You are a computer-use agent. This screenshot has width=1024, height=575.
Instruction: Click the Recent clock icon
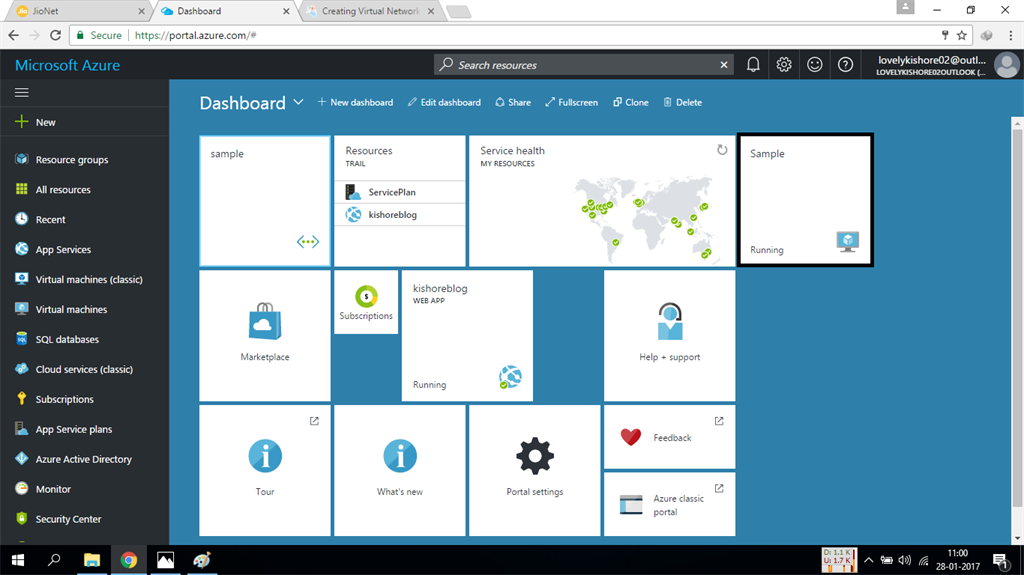click(22, 219)
